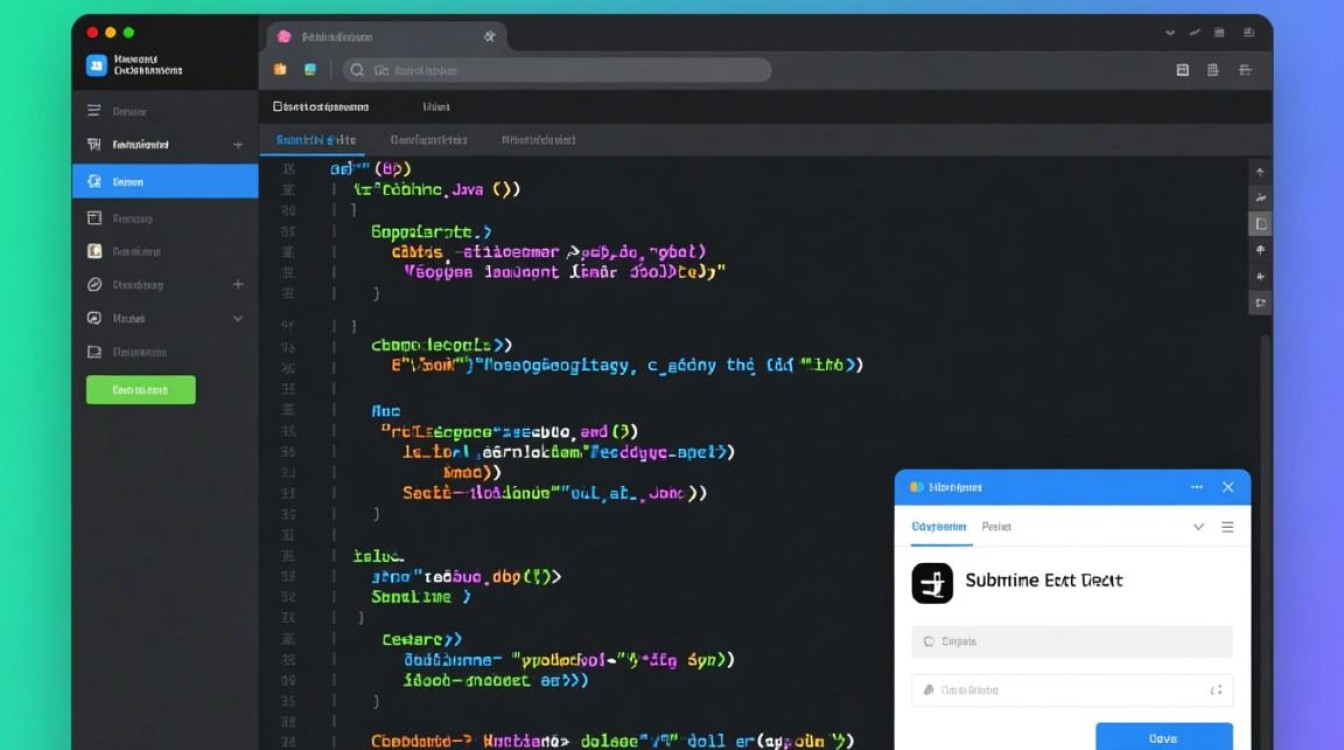This screenshot has width=1344, height=750.
Task: Select the highlighted blue item in left sidebar
Action: point(165,182)
